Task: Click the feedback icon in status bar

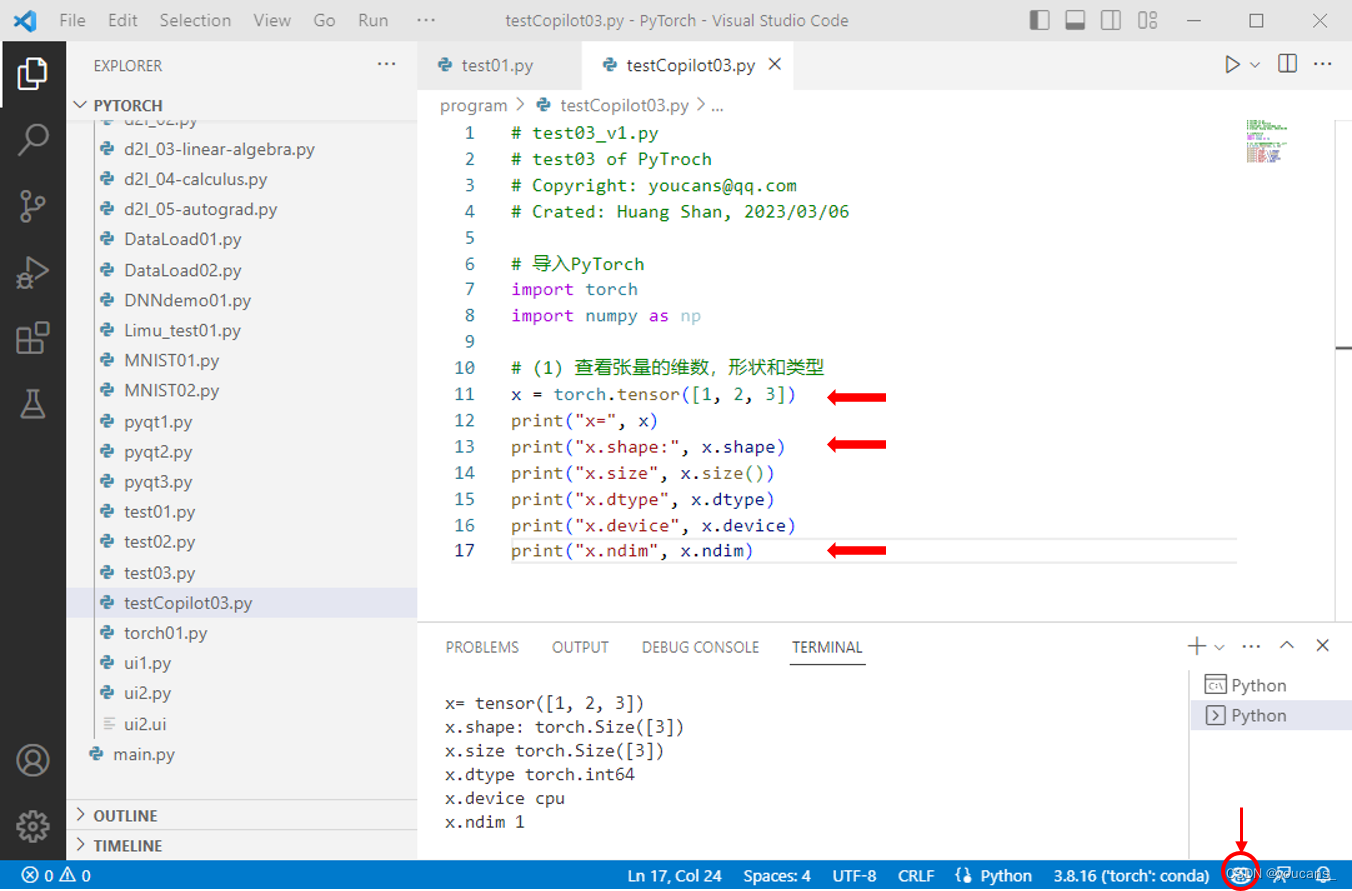Action: 1281,876
